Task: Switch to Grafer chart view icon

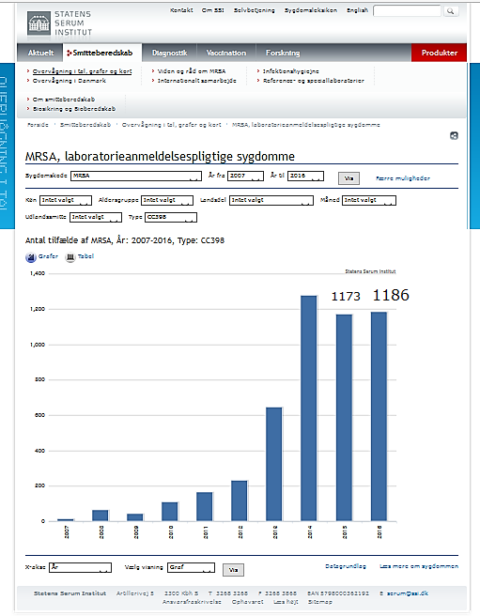Action: (31, 257)
